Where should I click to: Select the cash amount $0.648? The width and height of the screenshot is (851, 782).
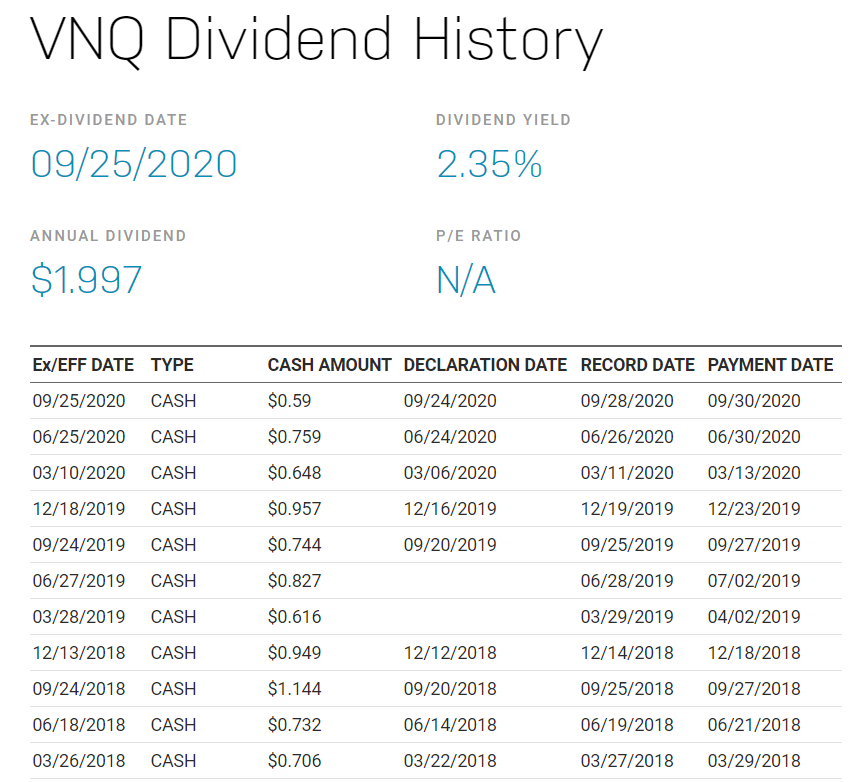click(294, 473)
